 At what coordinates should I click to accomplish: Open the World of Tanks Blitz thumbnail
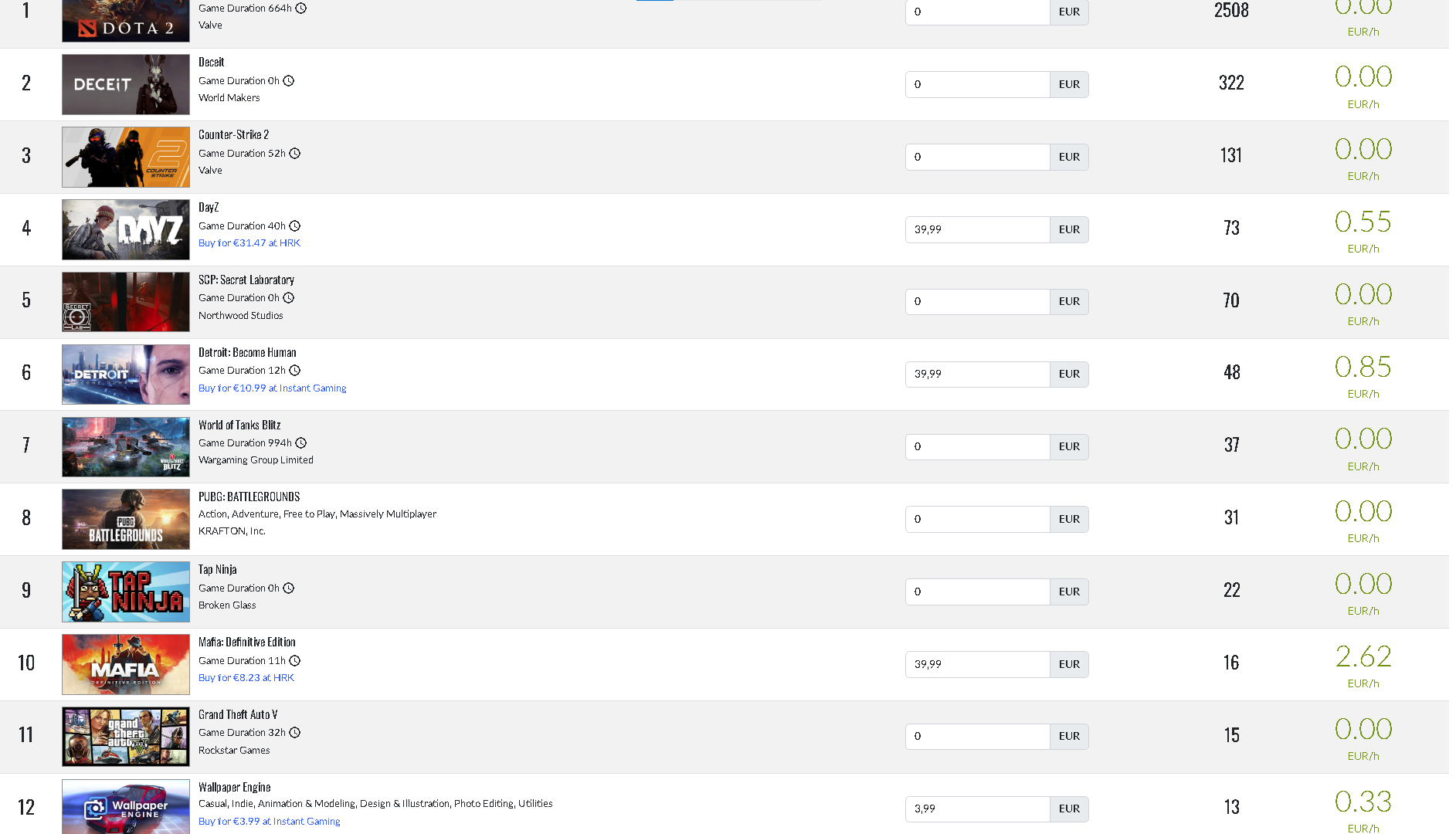click(x=126, y=447)
